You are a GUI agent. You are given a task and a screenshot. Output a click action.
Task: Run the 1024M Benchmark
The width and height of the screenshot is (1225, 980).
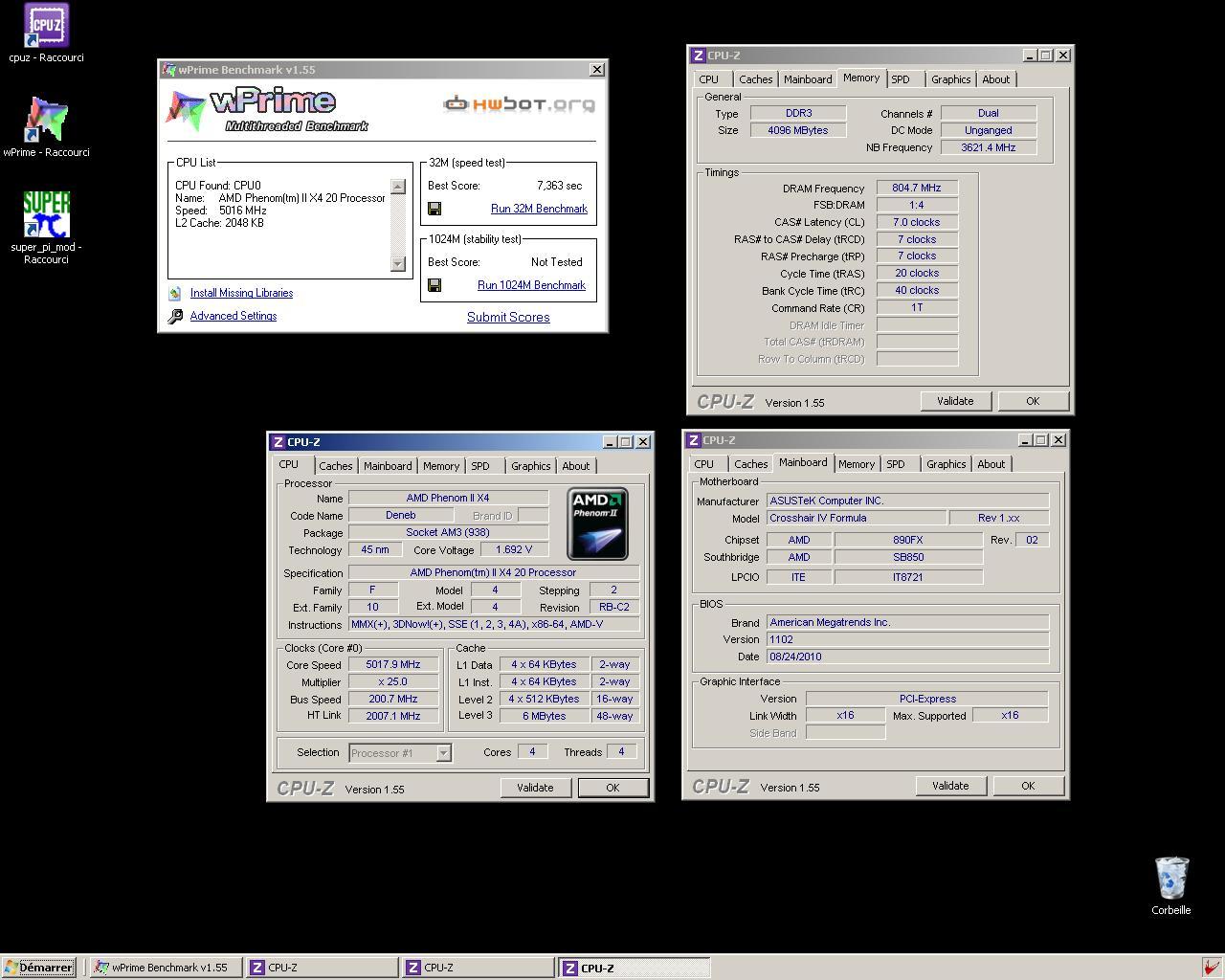[531, 285]
